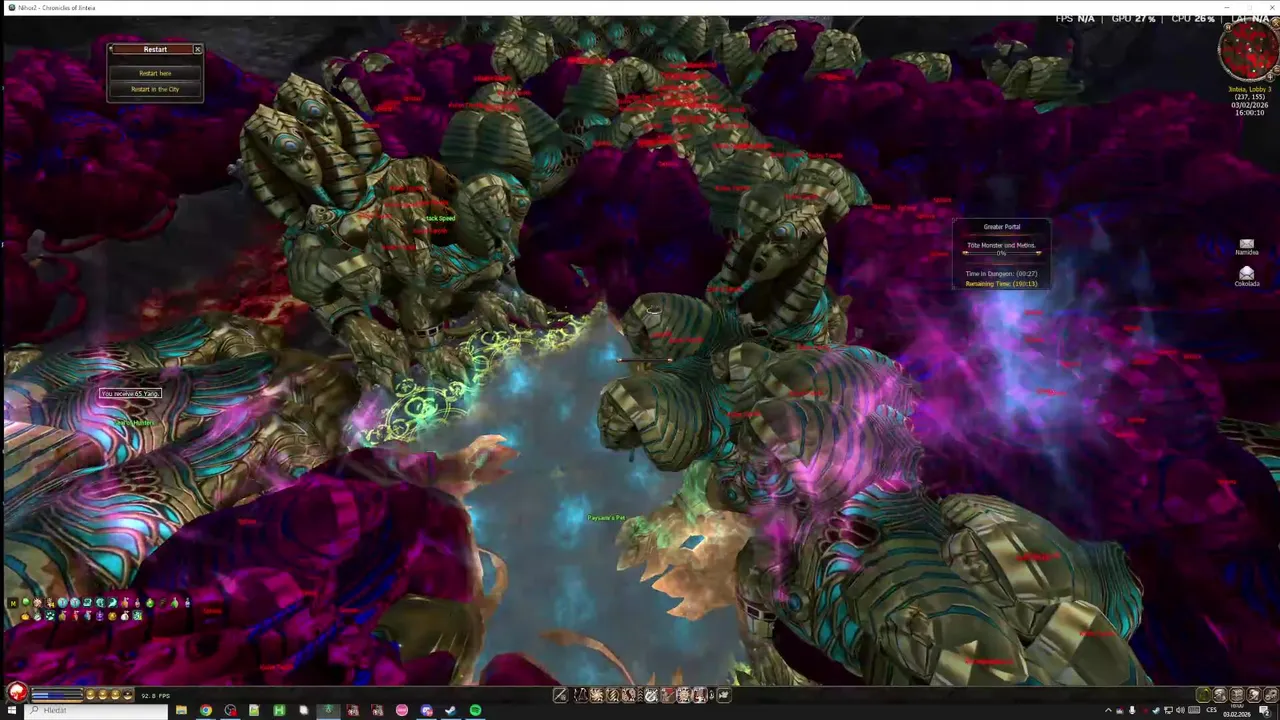Click the Time in Dungeon timer text
This screenshot has height=720, width=1280.
click(1001, 273)
